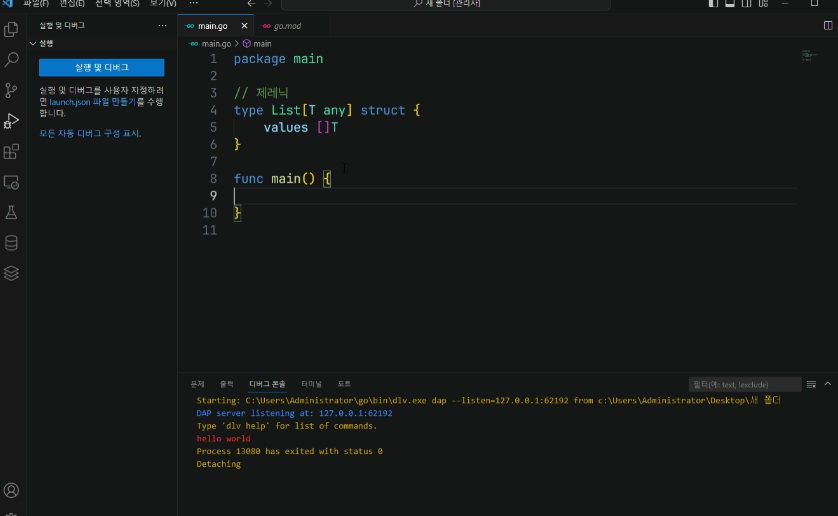Open the more actions ellipsis in Run and Debug header
Screen dimensions: 838x516
coord(162,26)
